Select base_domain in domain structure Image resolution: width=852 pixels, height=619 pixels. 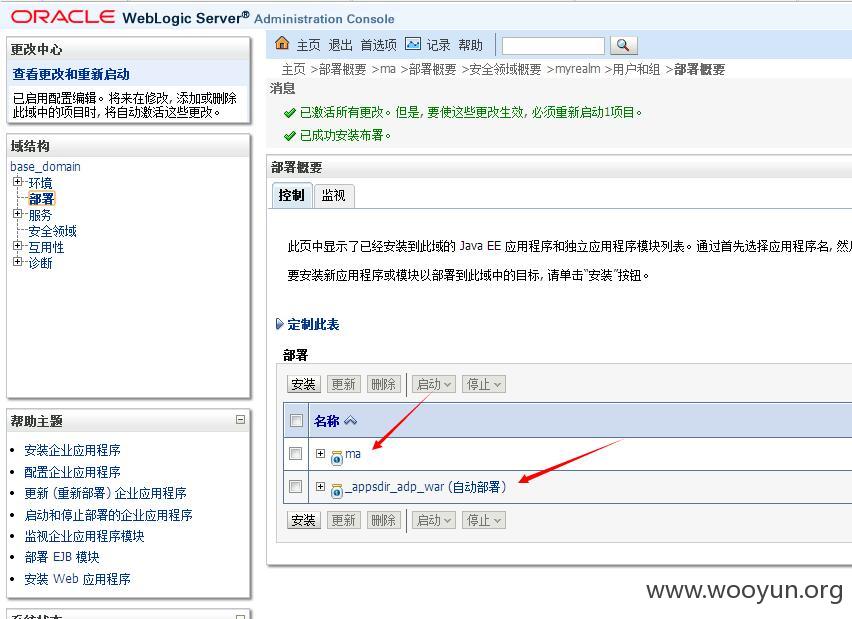coord(45,167)
